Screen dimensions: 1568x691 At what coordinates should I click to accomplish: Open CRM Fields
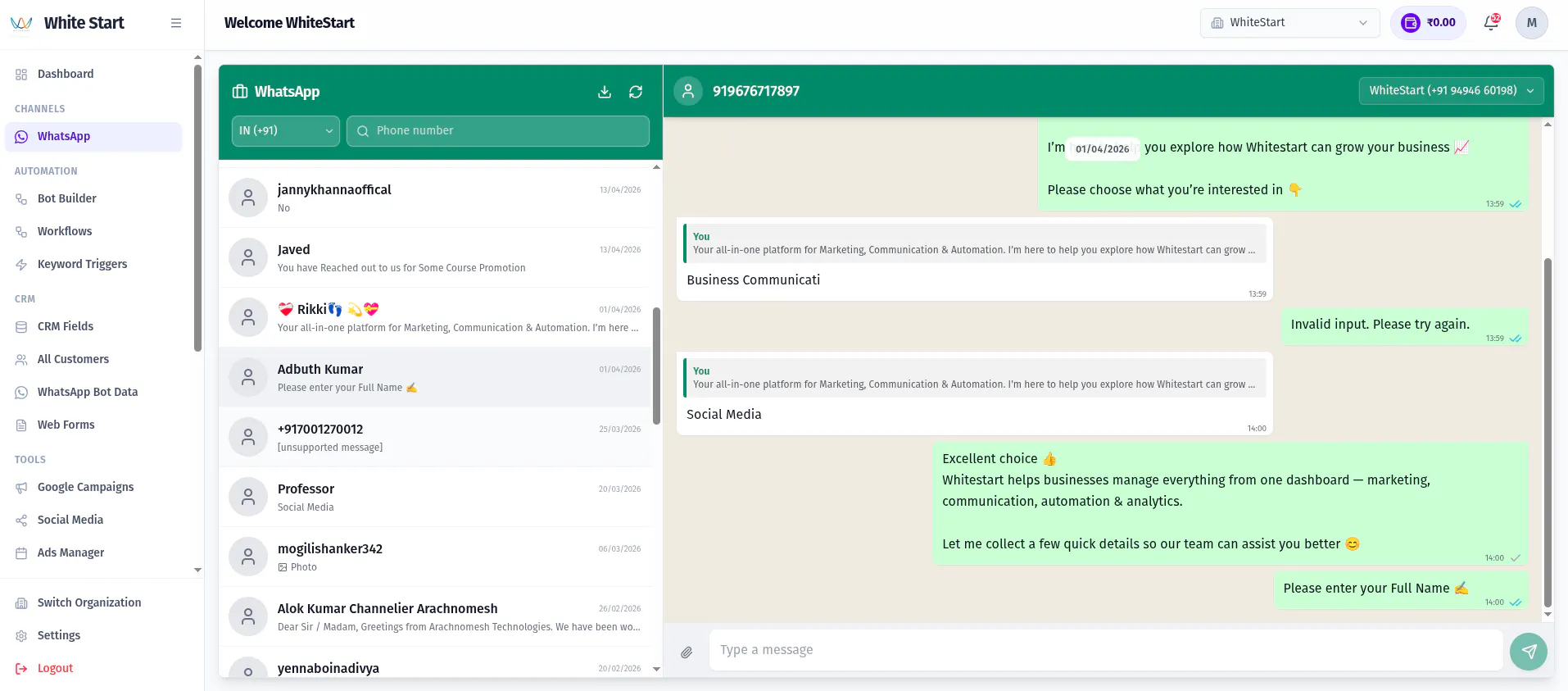click(x=93, y=326)
